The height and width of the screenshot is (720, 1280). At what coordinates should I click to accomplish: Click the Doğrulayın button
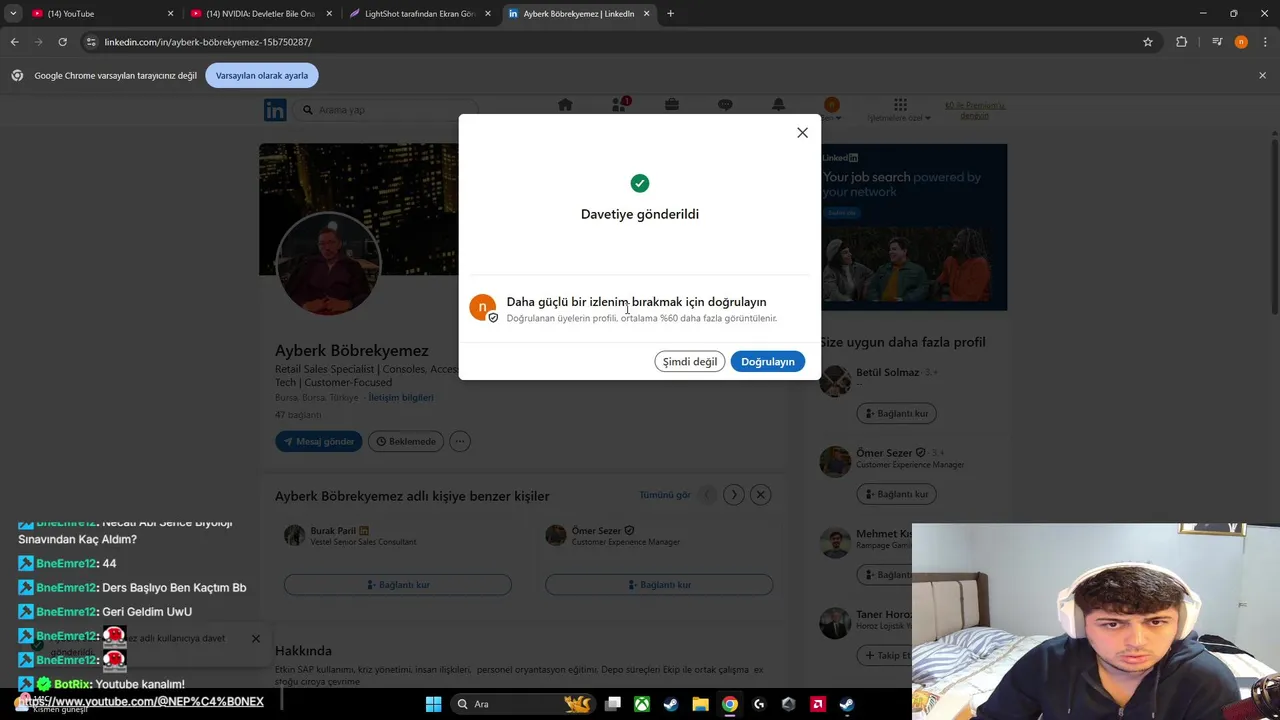[x=768, y=361]
